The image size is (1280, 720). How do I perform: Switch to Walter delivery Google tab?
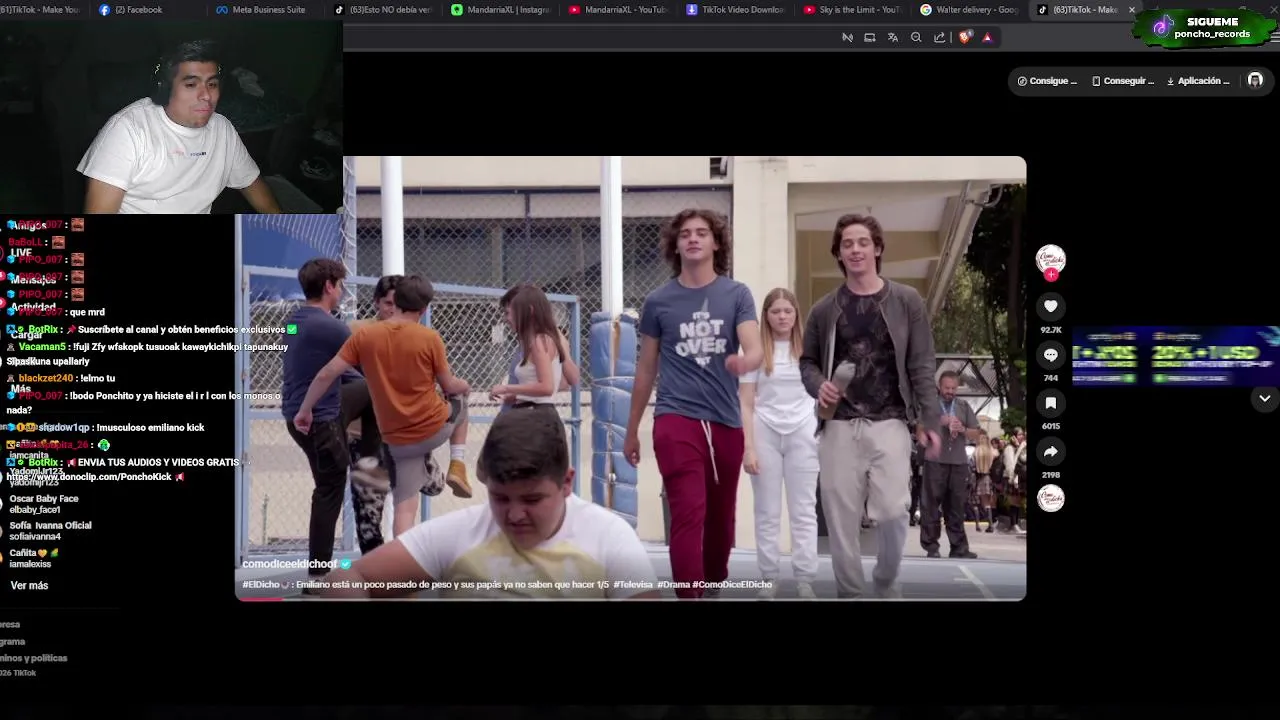click(x=969, y=10)
